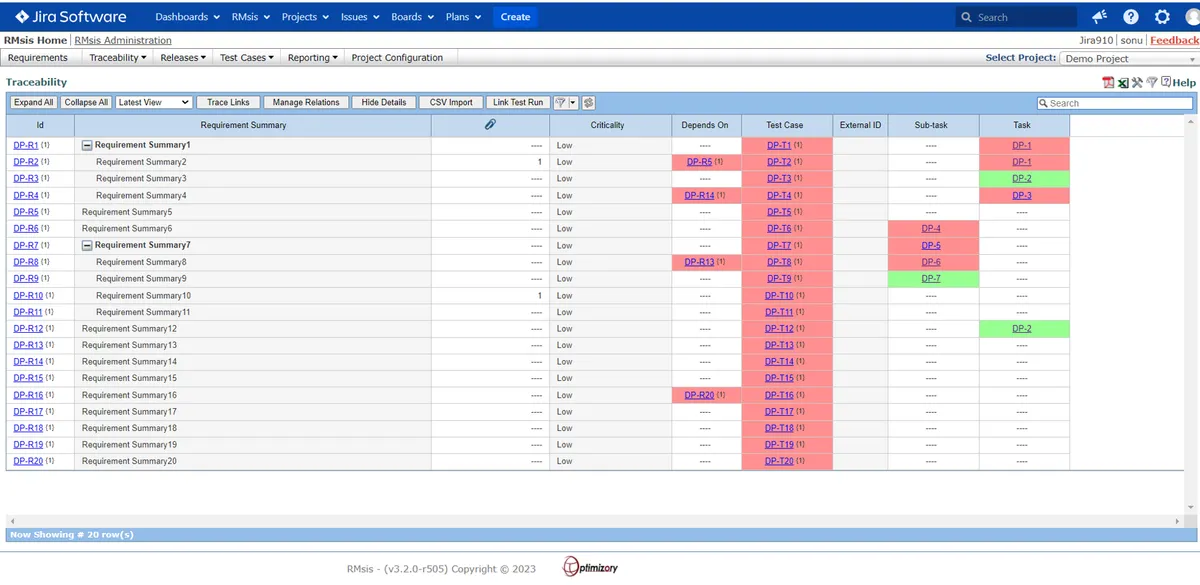Viewport: 1200px width, 585px height.
Task: Open sub-task DP-7 link
Action: (931, 278)
